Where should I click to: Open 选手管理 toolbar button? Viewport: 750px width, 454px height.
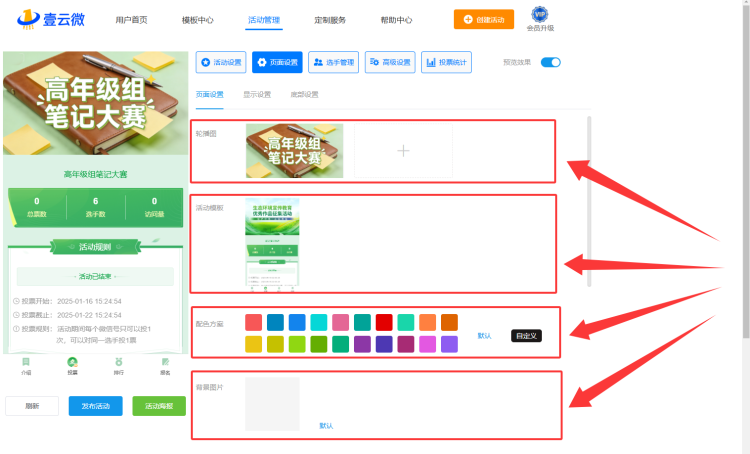[333, 62]
